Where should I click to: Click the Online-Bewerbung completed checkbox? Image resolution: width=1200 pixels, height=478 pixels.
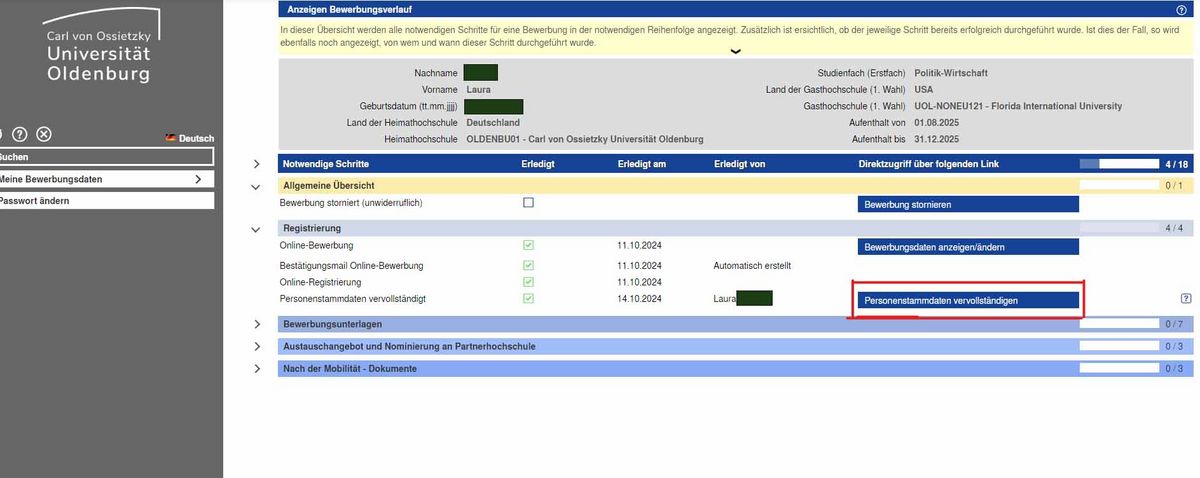528,245
